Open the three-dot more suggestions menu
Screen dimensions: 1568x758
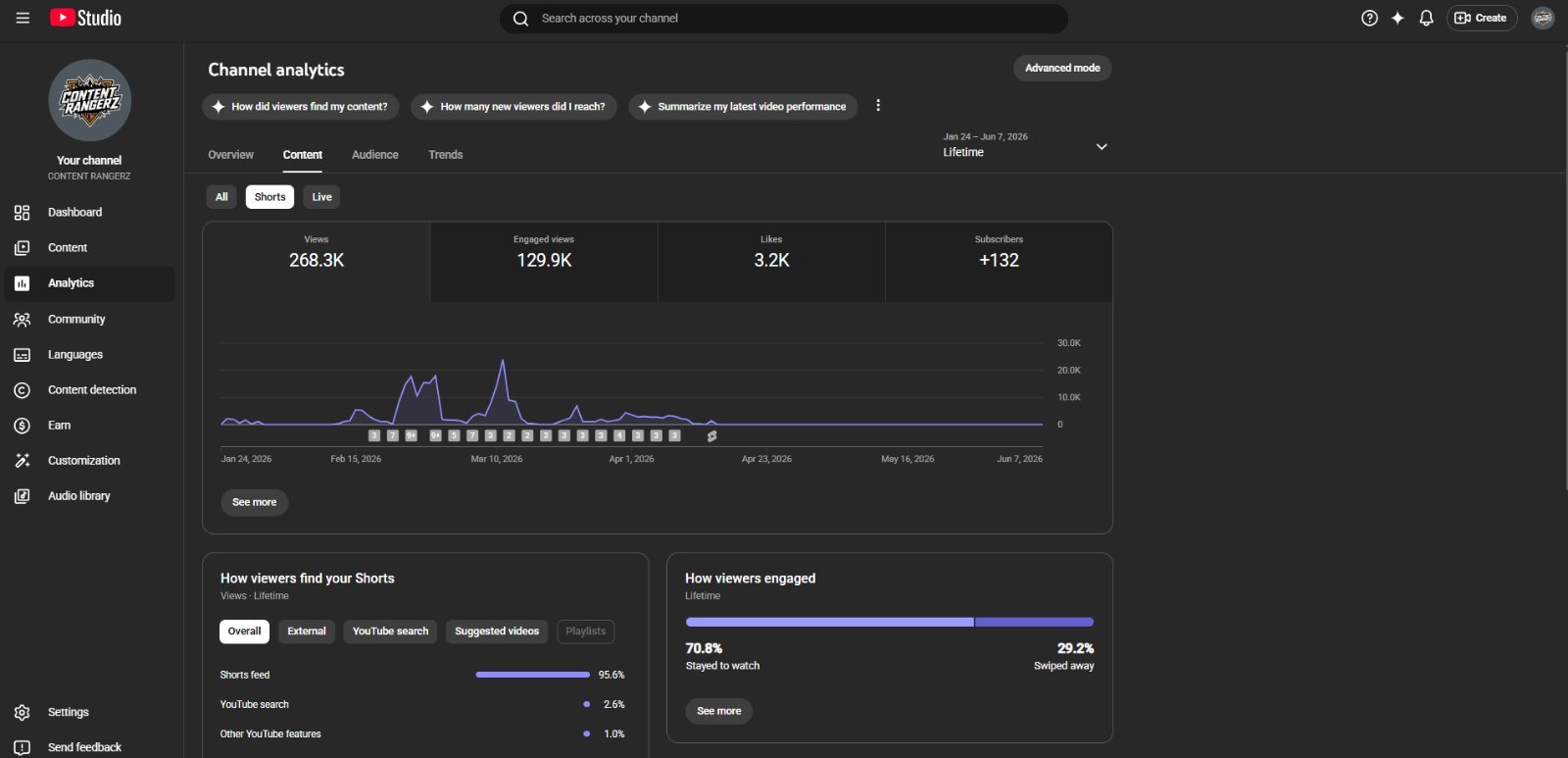(x=878, y=106)
